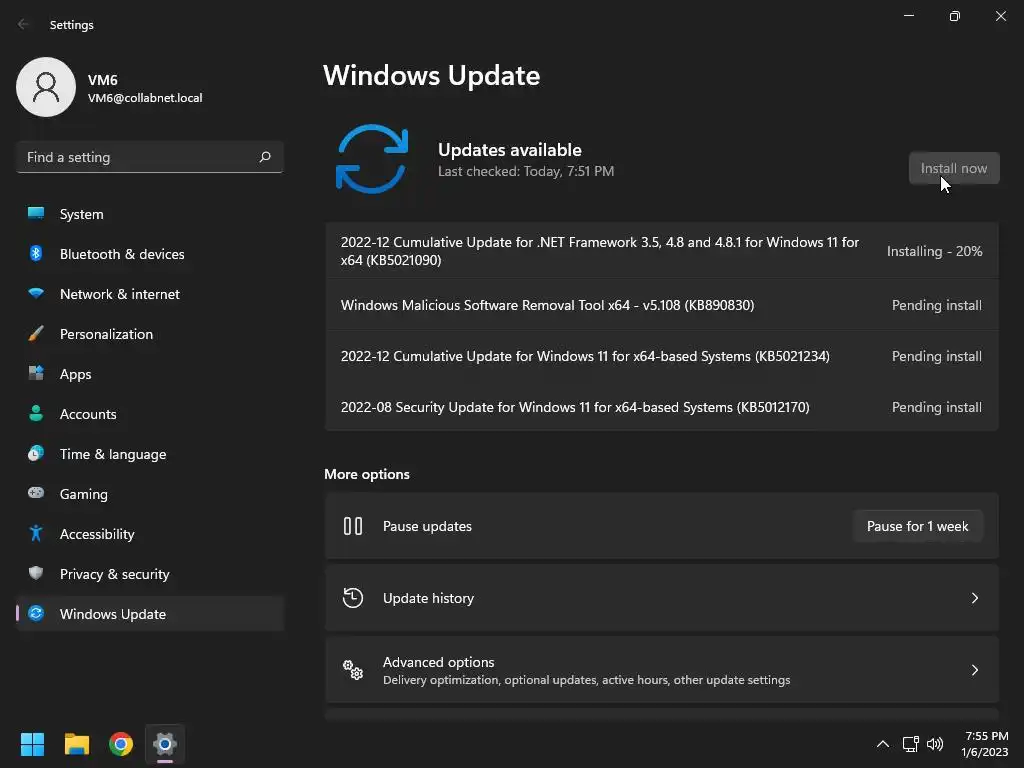
Task: Pause updates for 1 week
Action: 918,526
